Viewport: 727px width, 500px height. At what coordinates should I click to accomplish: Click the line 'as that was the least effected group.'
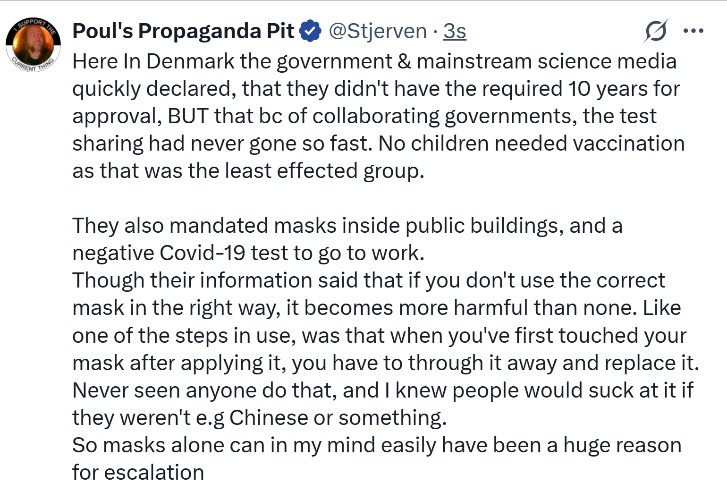[248, 171]
